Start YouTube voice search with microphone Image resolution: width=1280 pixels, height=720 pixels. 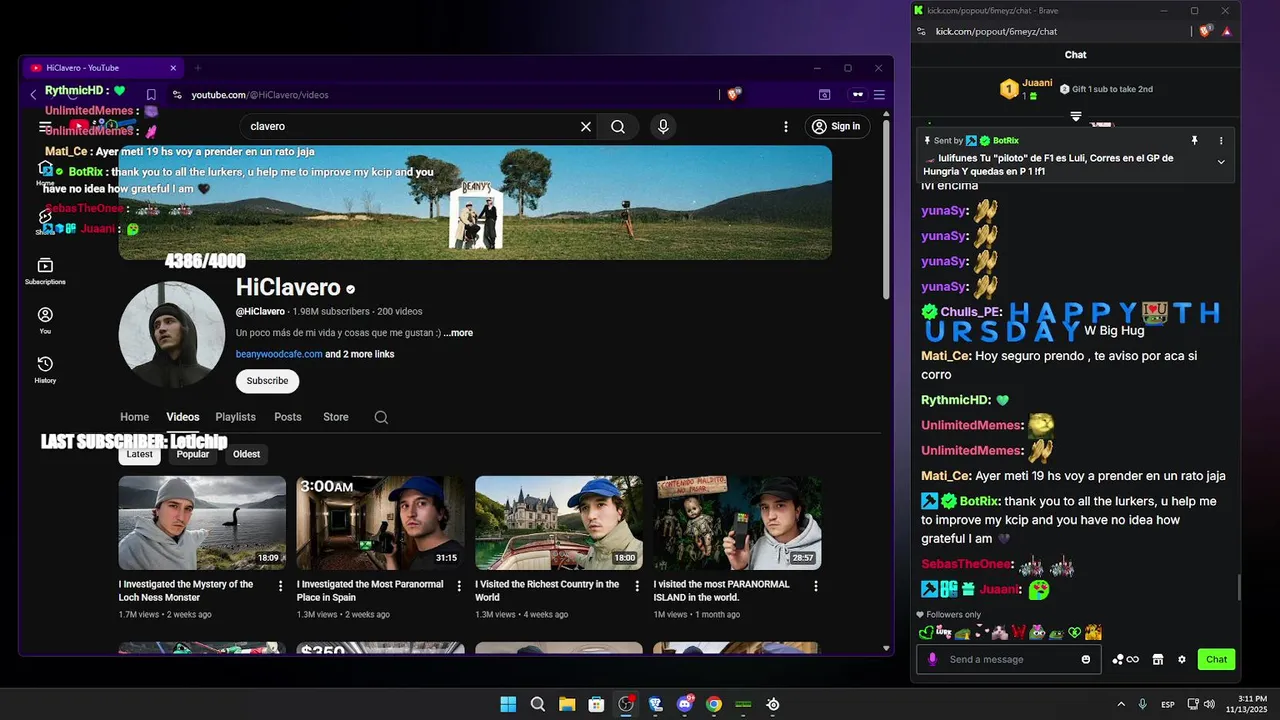662,126
